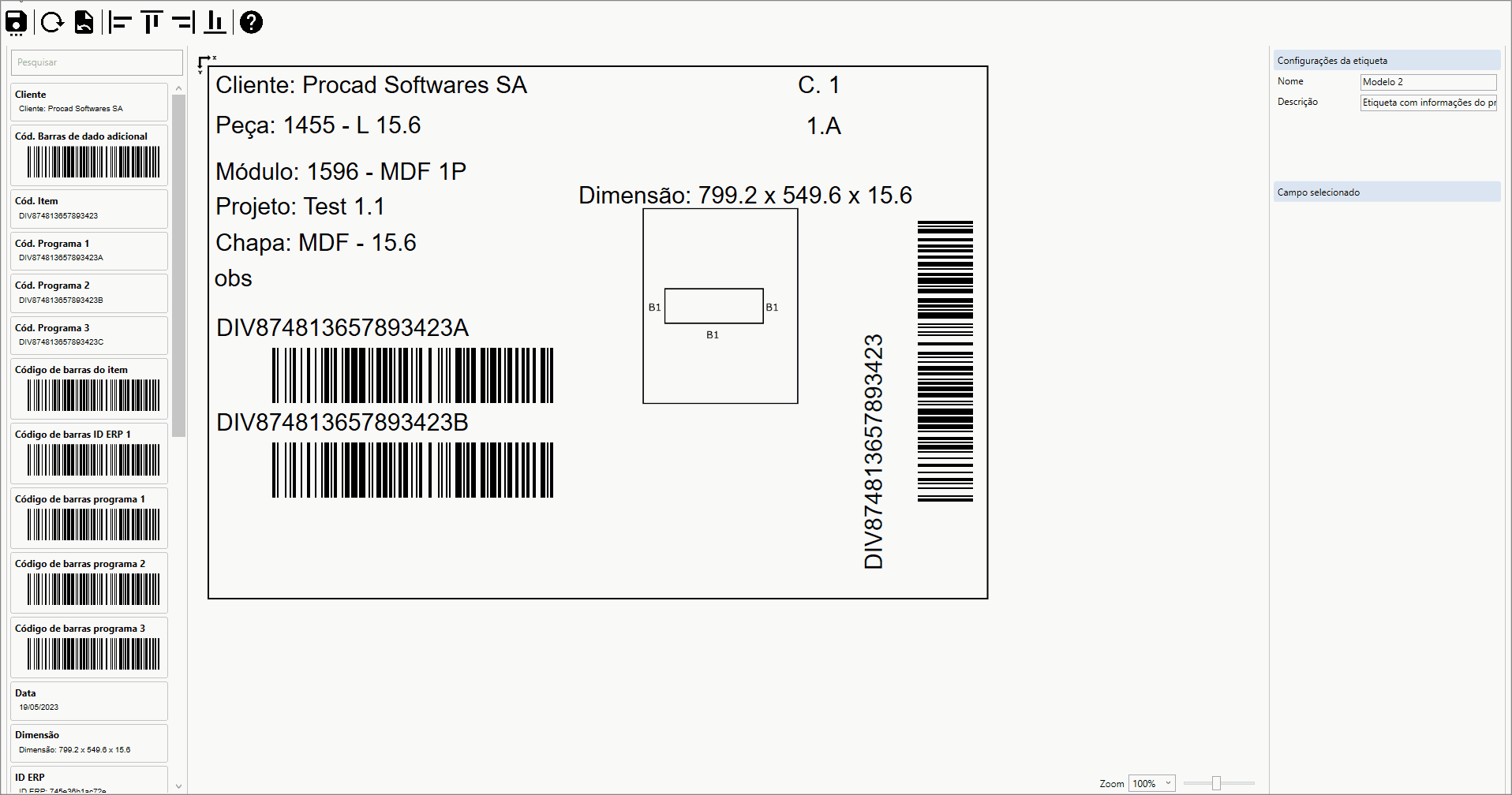Select 'Chapa: MDF - 15.6' on the label
The image size is (1512, 795).
[x=316, y=243]
